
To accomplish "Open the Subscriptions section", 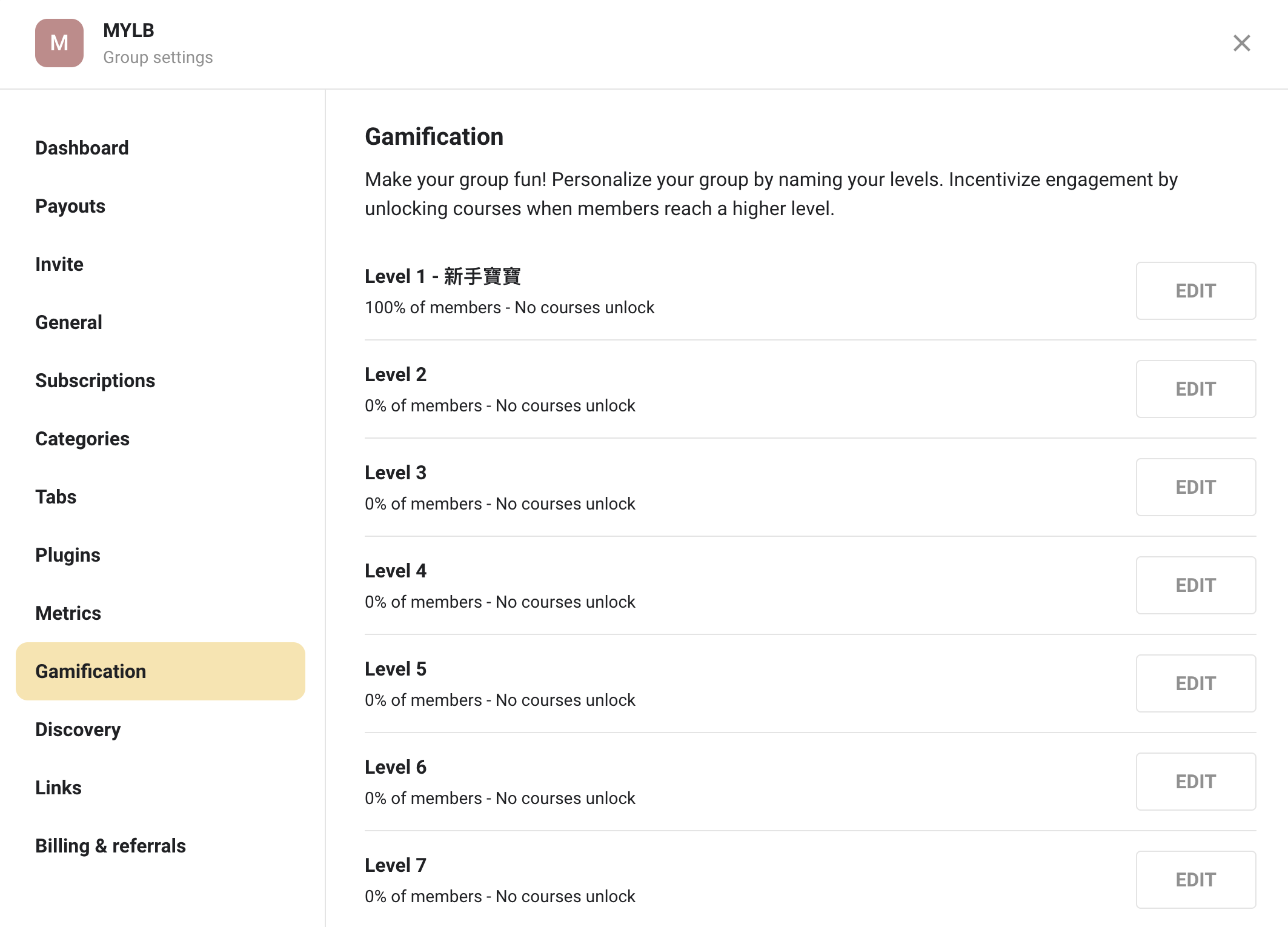I will (95, 380).
